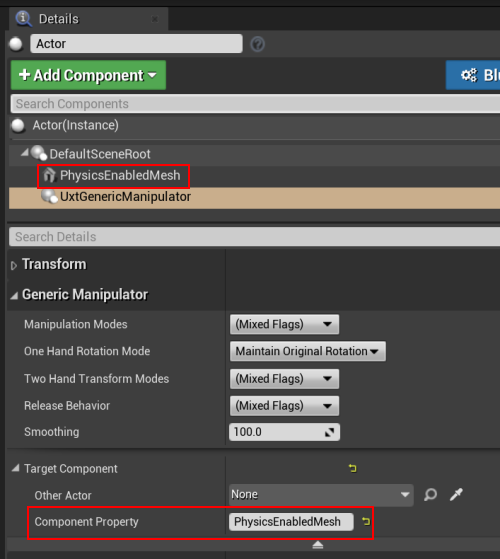Screen dimensions: 500x559
Task: Pick actor with the eyedropper icon
Action: pyautogui.click(x=456, y=495)
